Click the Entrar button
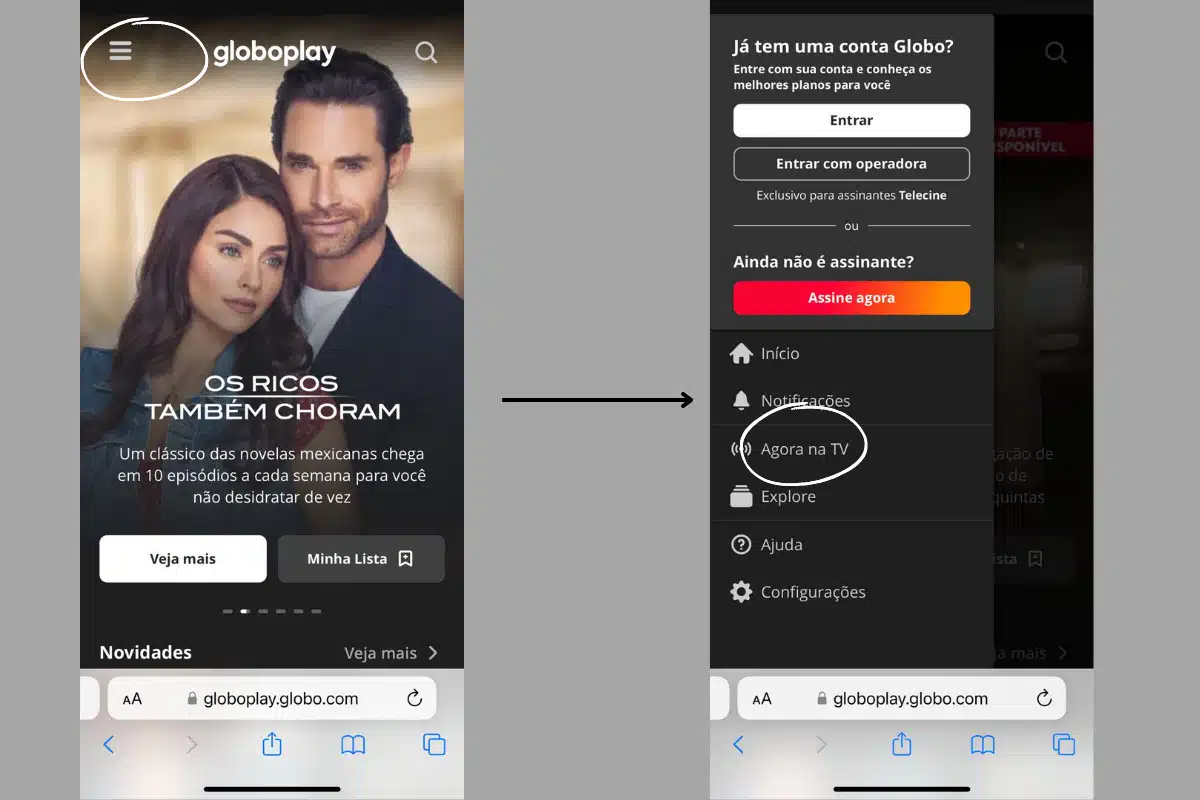 tap(852, 120)
